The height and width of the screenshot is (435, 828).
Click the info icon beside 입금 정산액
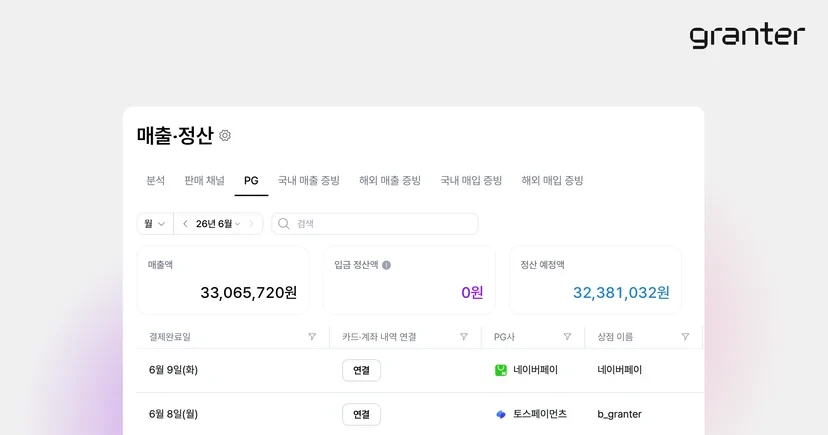click(x=387, y=265)
